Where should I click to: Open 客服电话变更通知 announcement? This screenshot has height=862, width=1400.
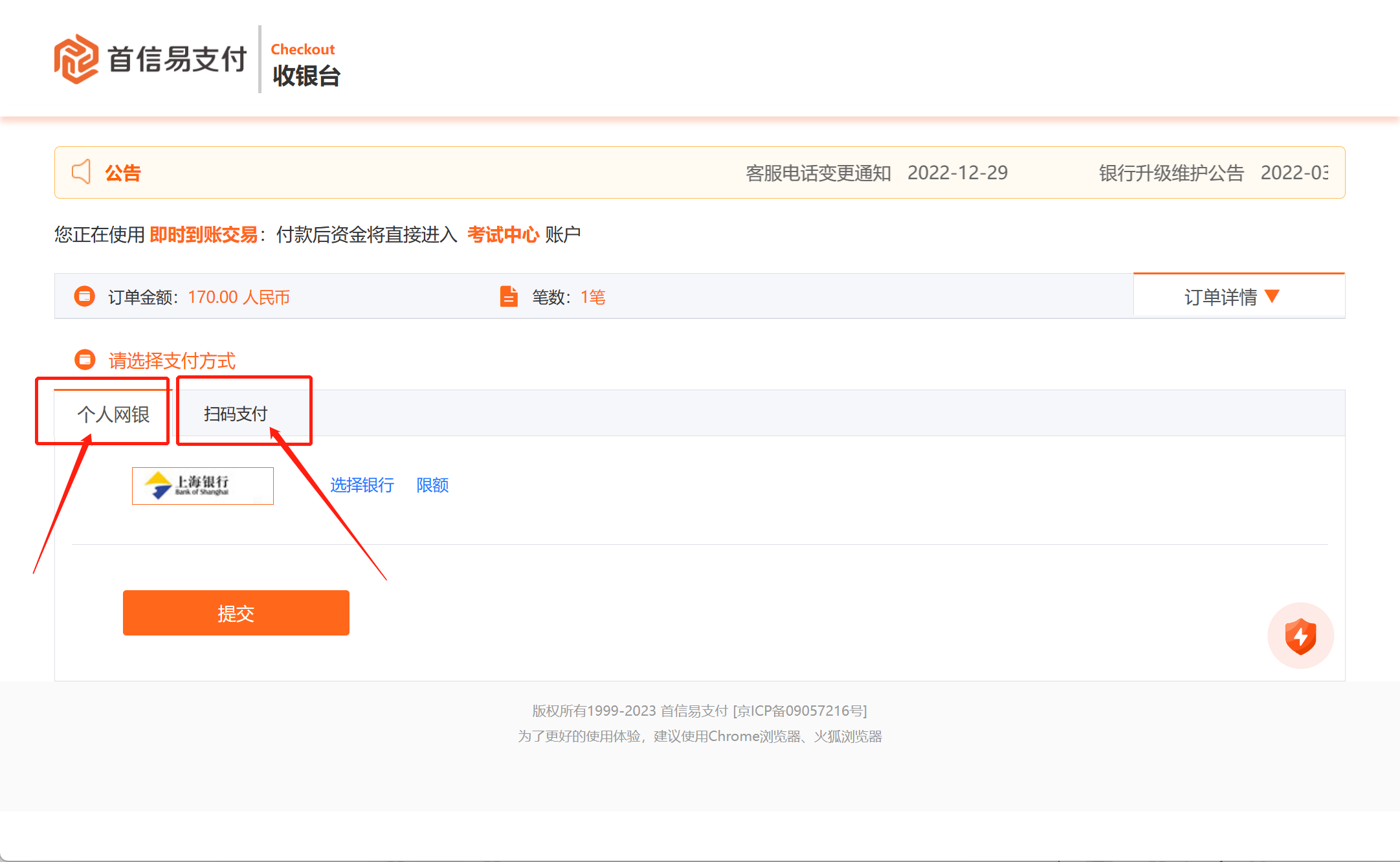818,173
